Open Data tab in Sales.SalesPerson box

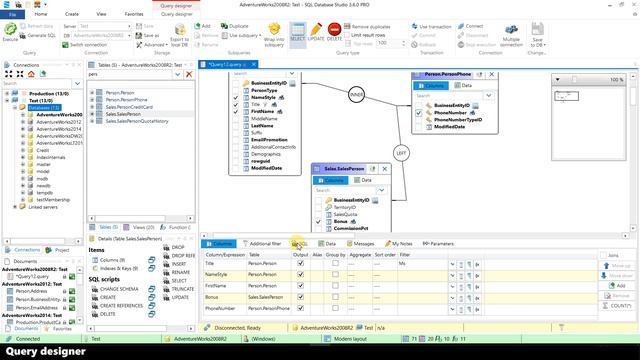(362, 180)
